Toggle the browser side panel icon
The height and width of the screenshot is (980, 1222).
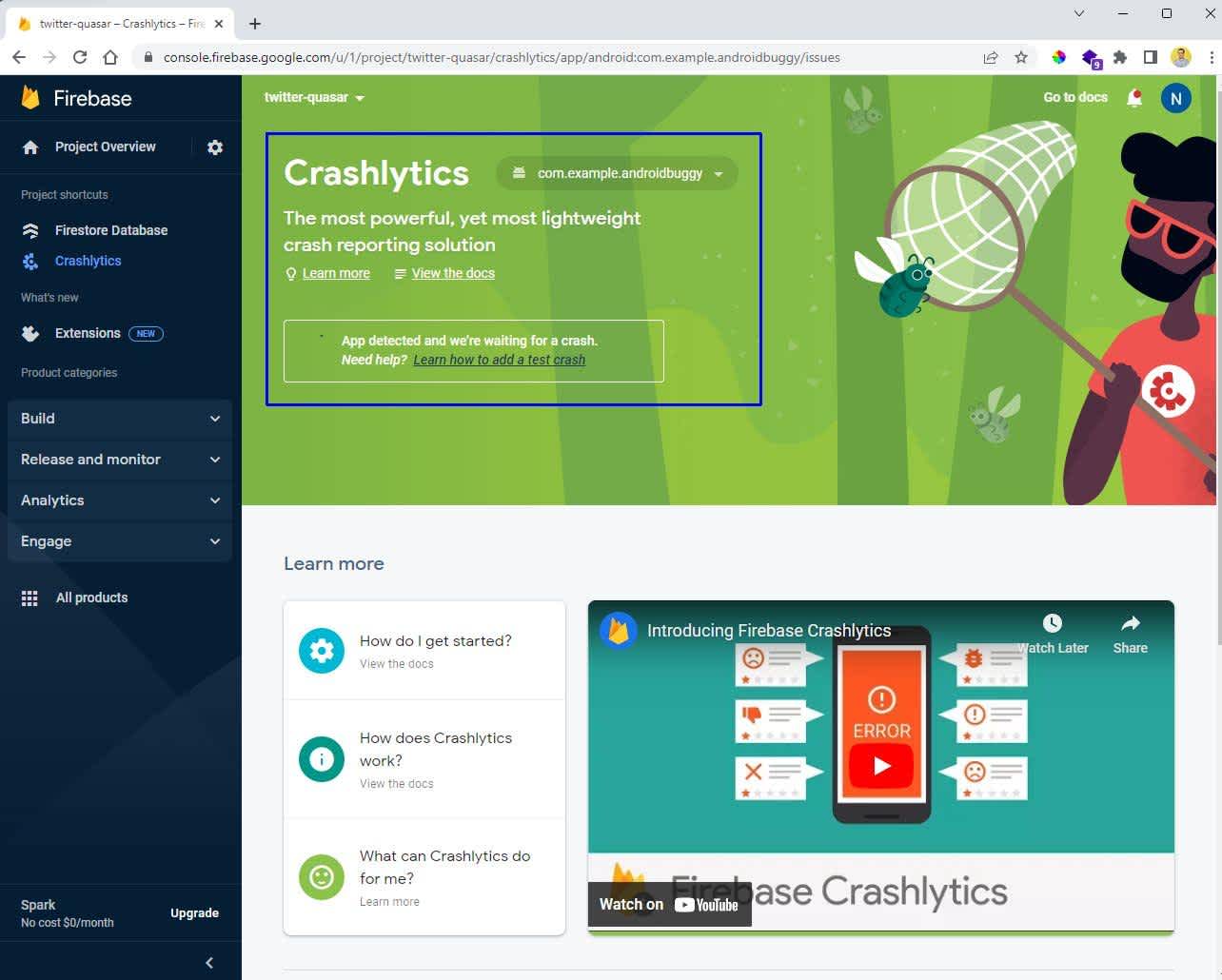1151,57
